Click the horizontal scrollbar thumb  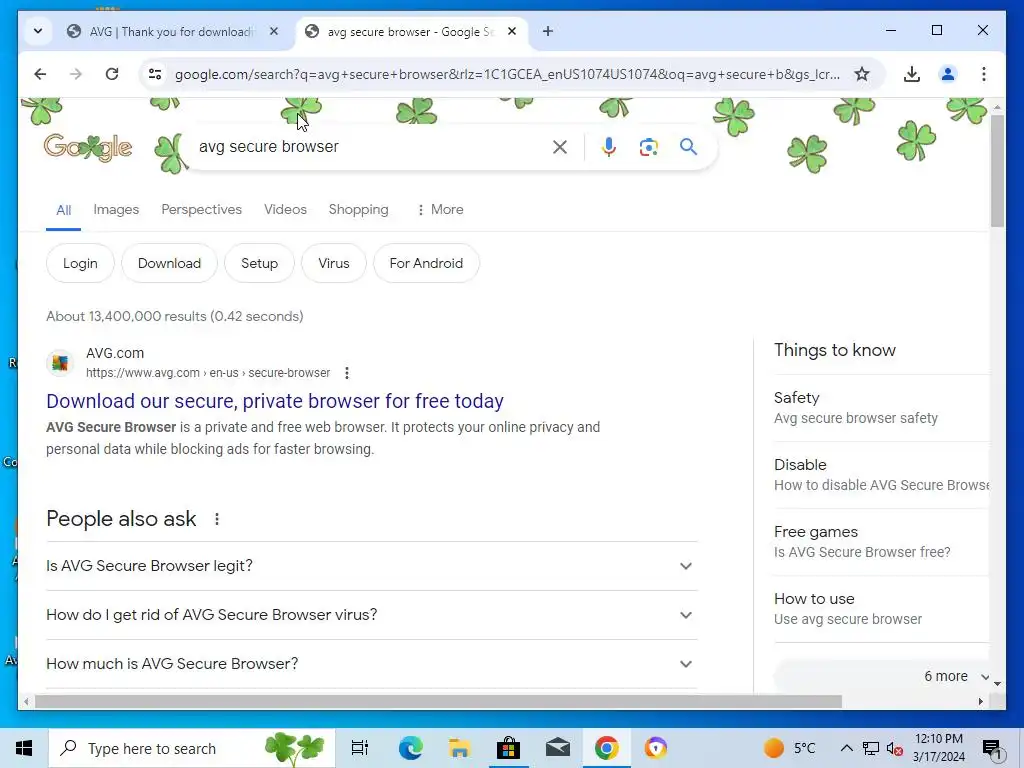pyautogui.click(x=438, y=701)
